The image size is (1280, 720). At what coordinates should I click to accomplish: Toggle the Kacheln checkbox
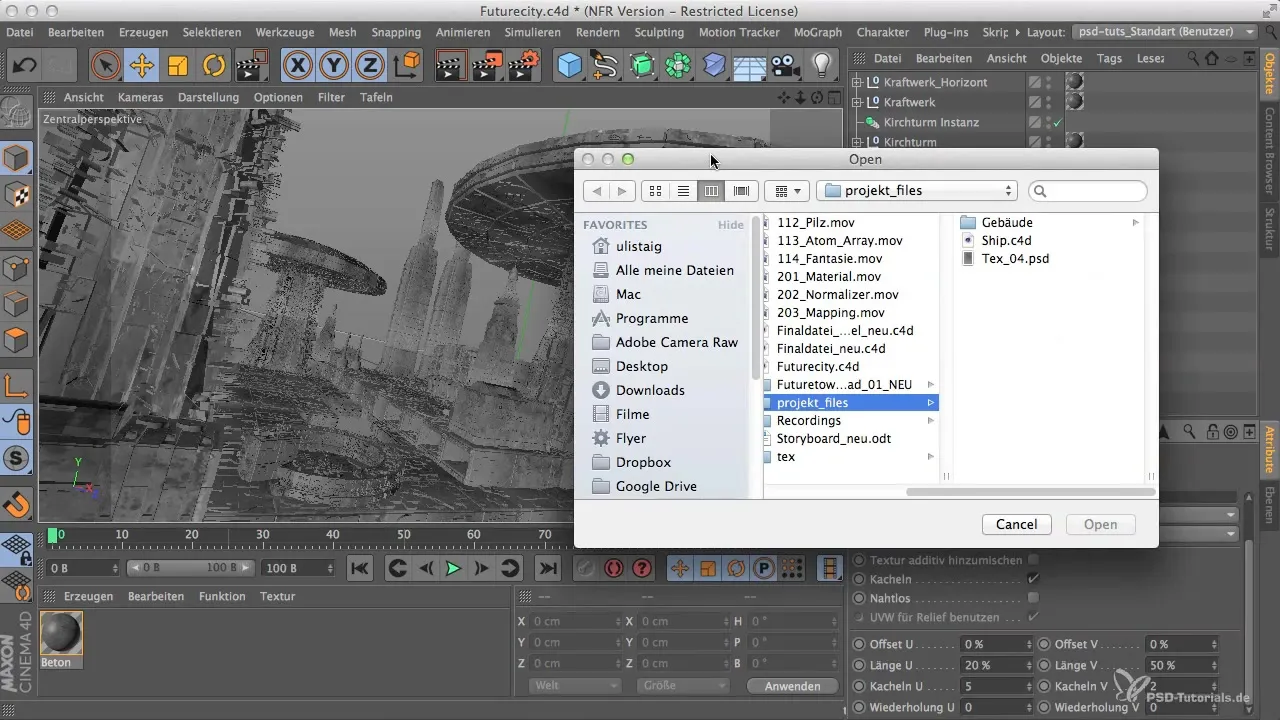1033,578
